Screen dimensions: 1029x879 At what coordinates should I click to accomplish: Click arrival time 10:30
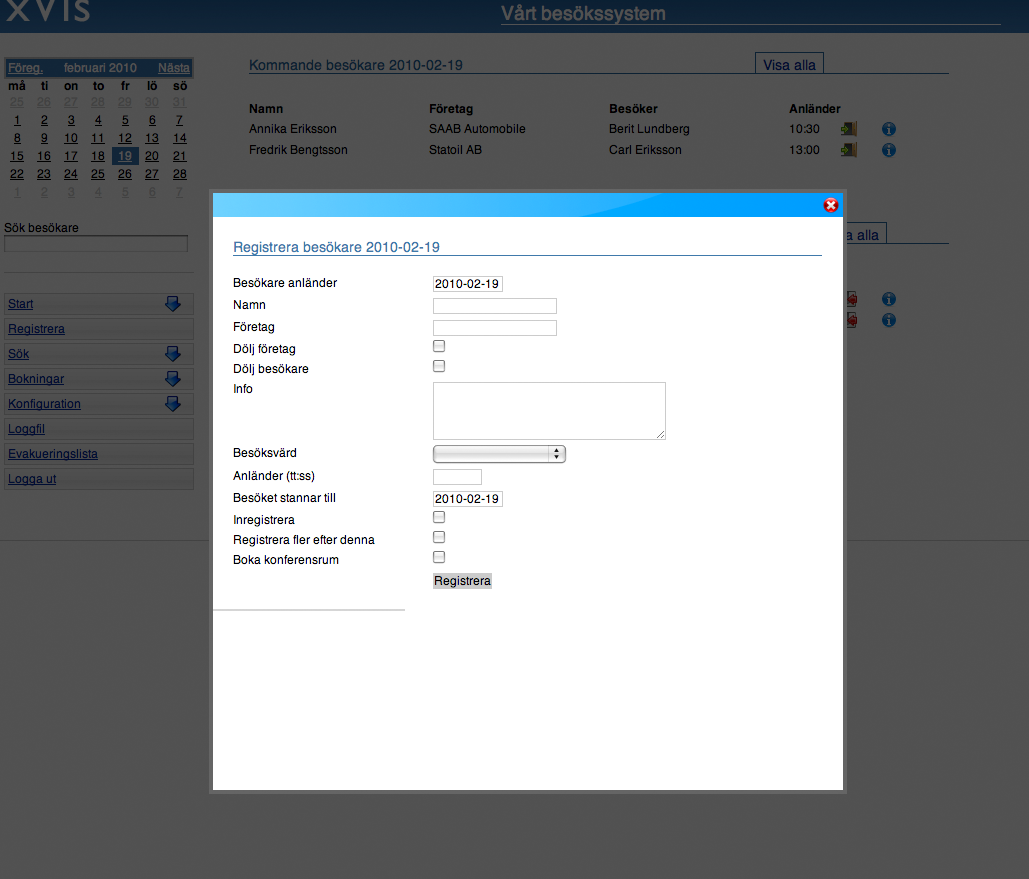tap(804, 129)
